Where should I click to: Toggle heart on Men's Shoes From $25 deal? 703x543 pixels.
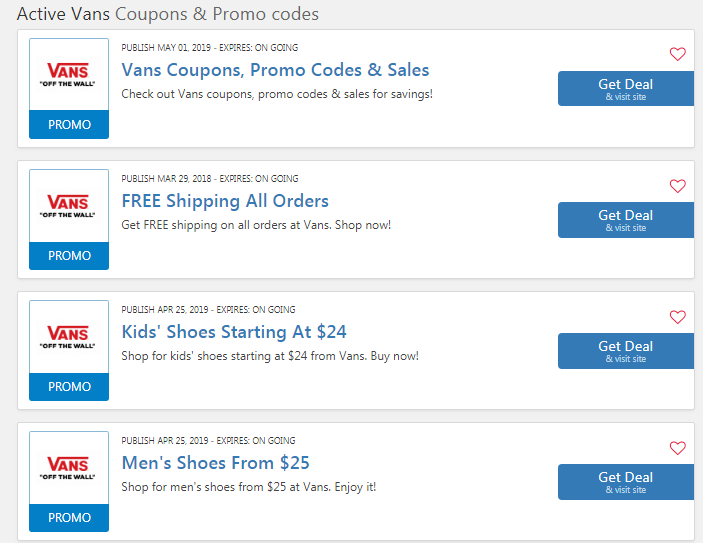[x=677, y=447]
